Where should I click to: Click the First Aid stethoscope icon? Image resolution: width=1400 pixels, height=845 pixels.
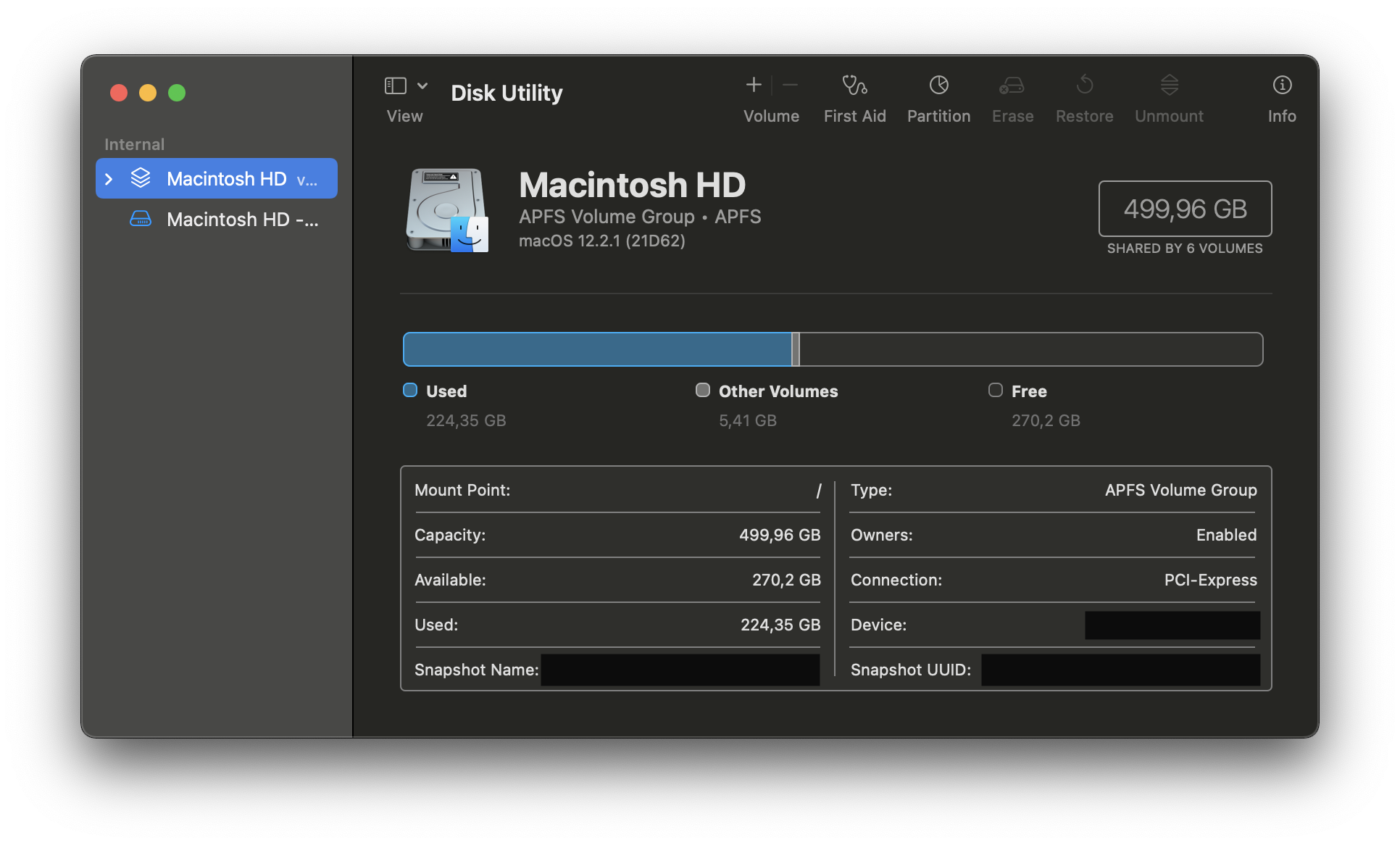[x=854, y=86]
